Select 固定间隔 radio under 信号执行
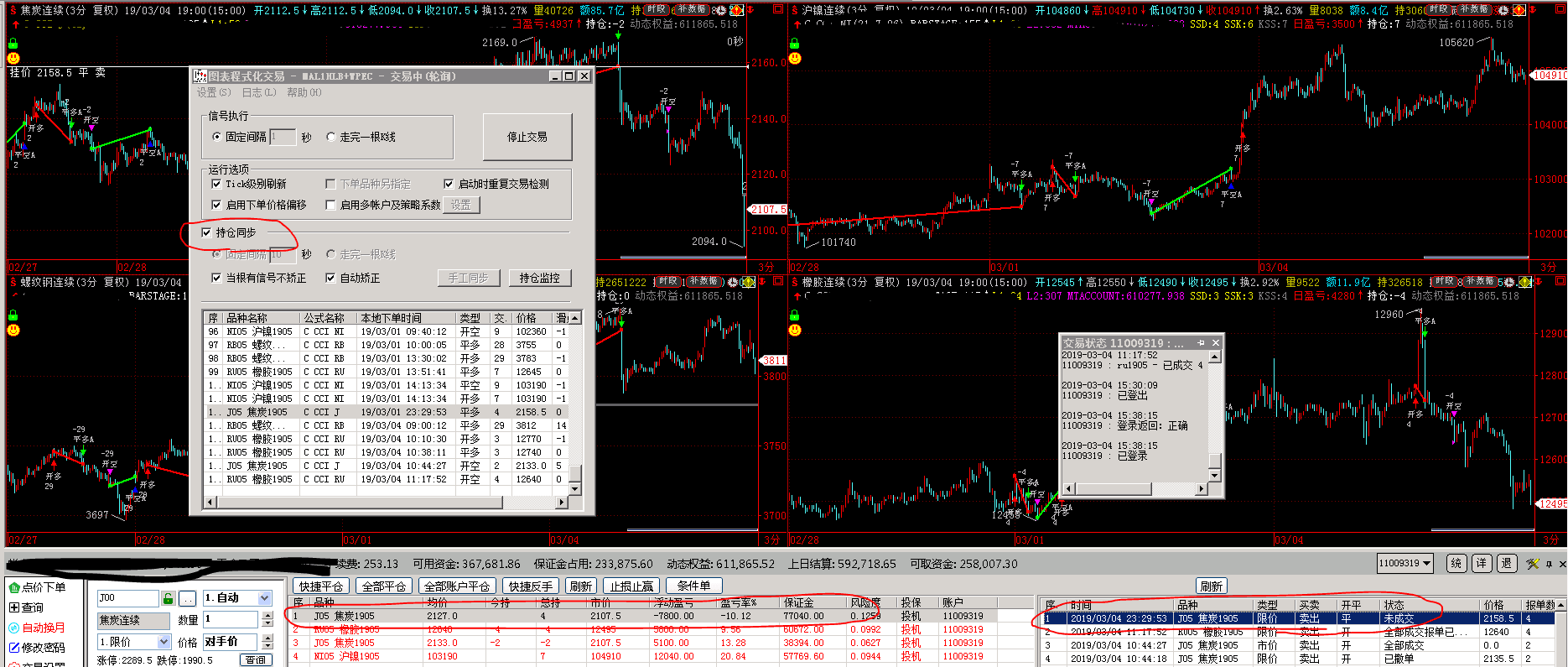The width and height of the screenshot is (1568, 667). point(217,137)
